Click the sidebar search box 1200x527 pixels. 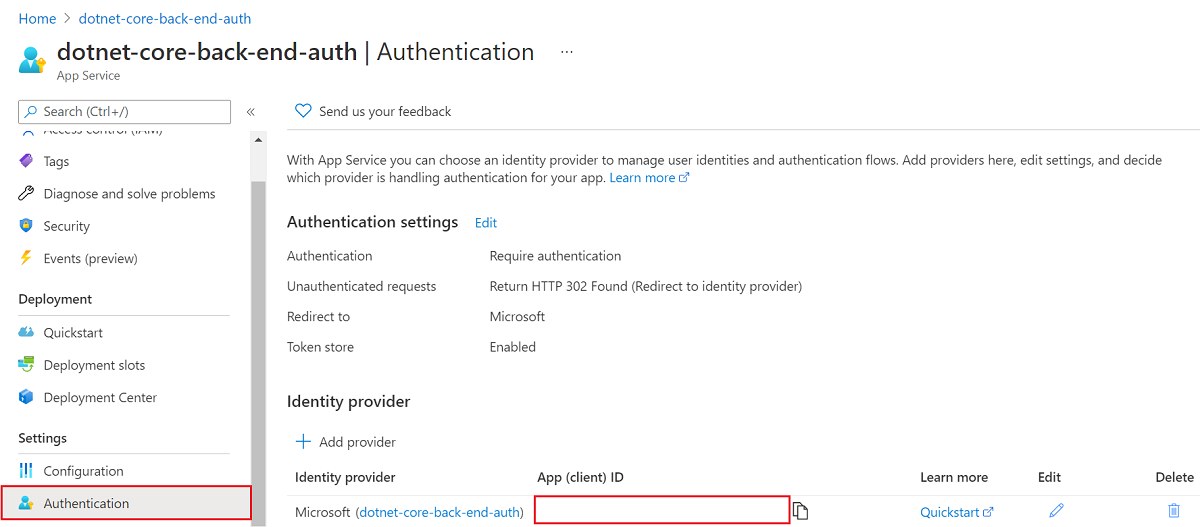click(124, 112)
